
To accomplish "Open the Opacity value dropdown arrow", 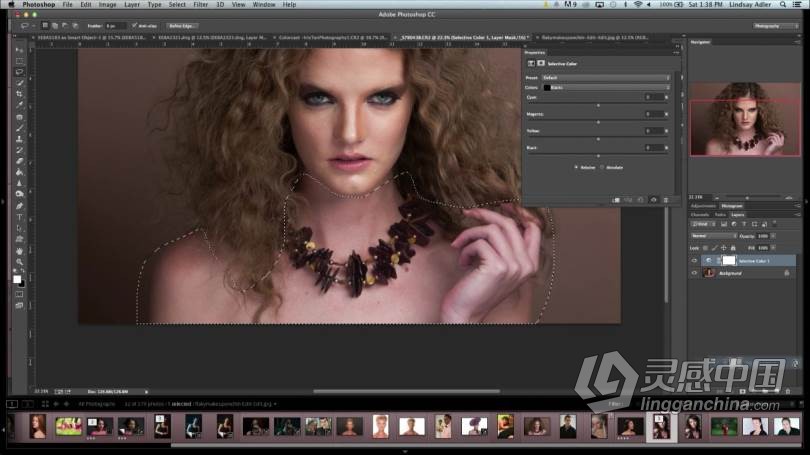I will (x=773, y=236).
